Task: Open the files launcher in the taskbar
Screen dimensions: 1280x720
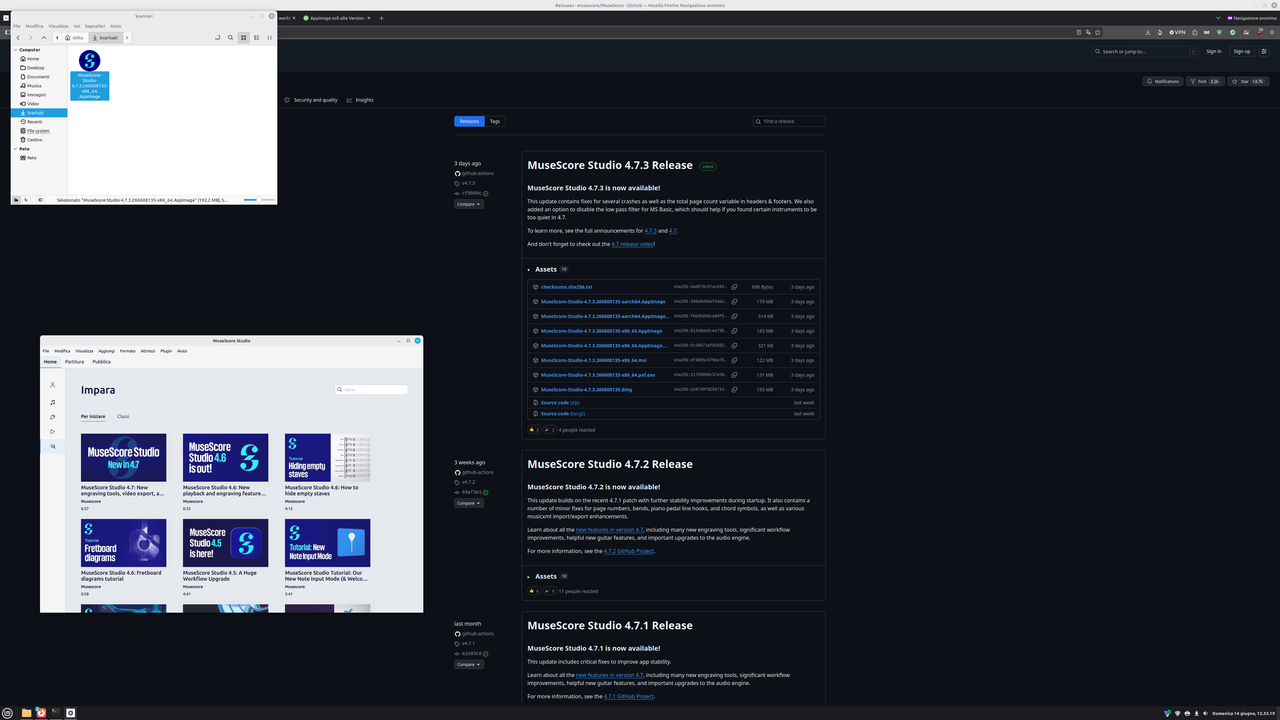Action: click(x=26, y=713)
